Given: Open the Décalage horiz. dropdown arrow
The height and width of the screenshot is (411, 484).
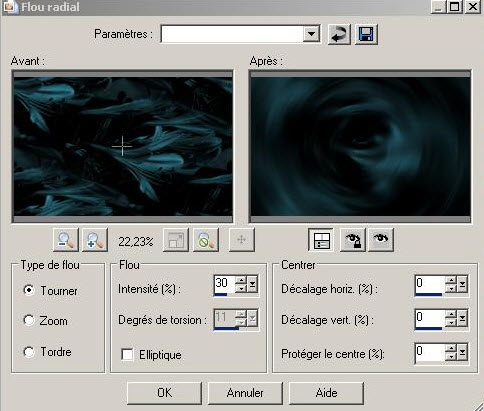Looking at the screenshot, I should pos(462,284).
